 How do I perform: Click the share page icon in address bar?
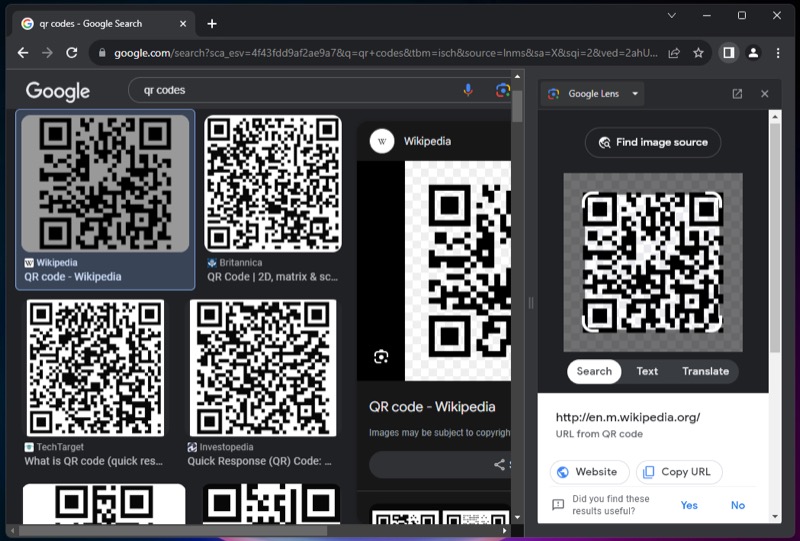click(674, 53)
